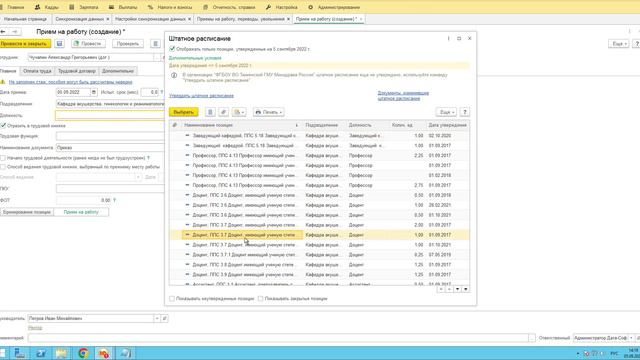Click the open-link icon next to Руководитель field

(x=164, y=318)
